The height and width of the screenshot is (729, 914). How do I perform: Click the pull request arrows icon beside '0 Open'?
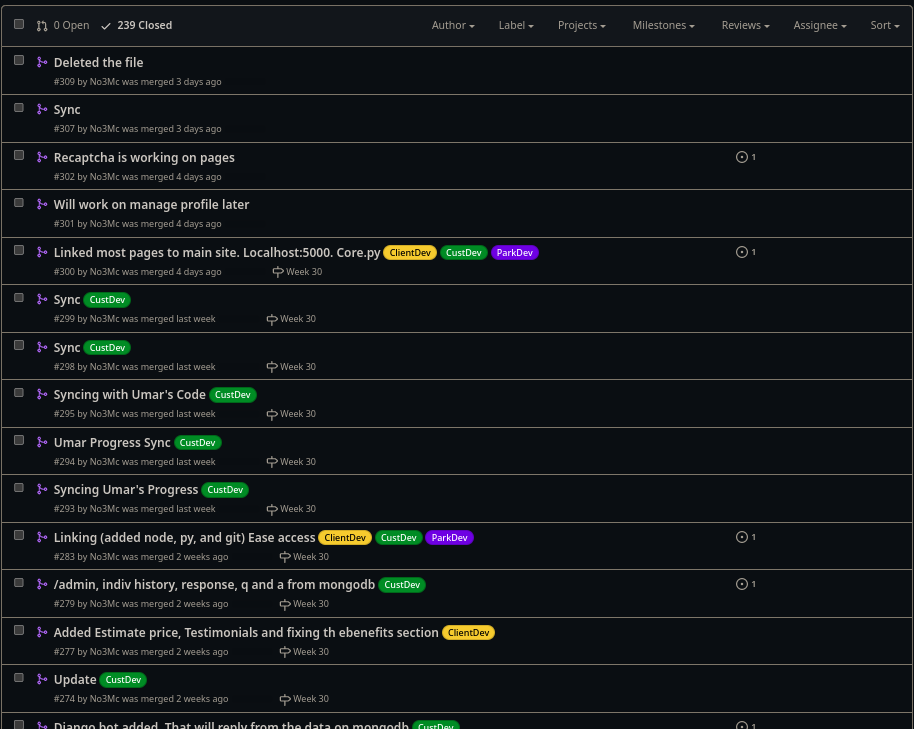[41, 25]
